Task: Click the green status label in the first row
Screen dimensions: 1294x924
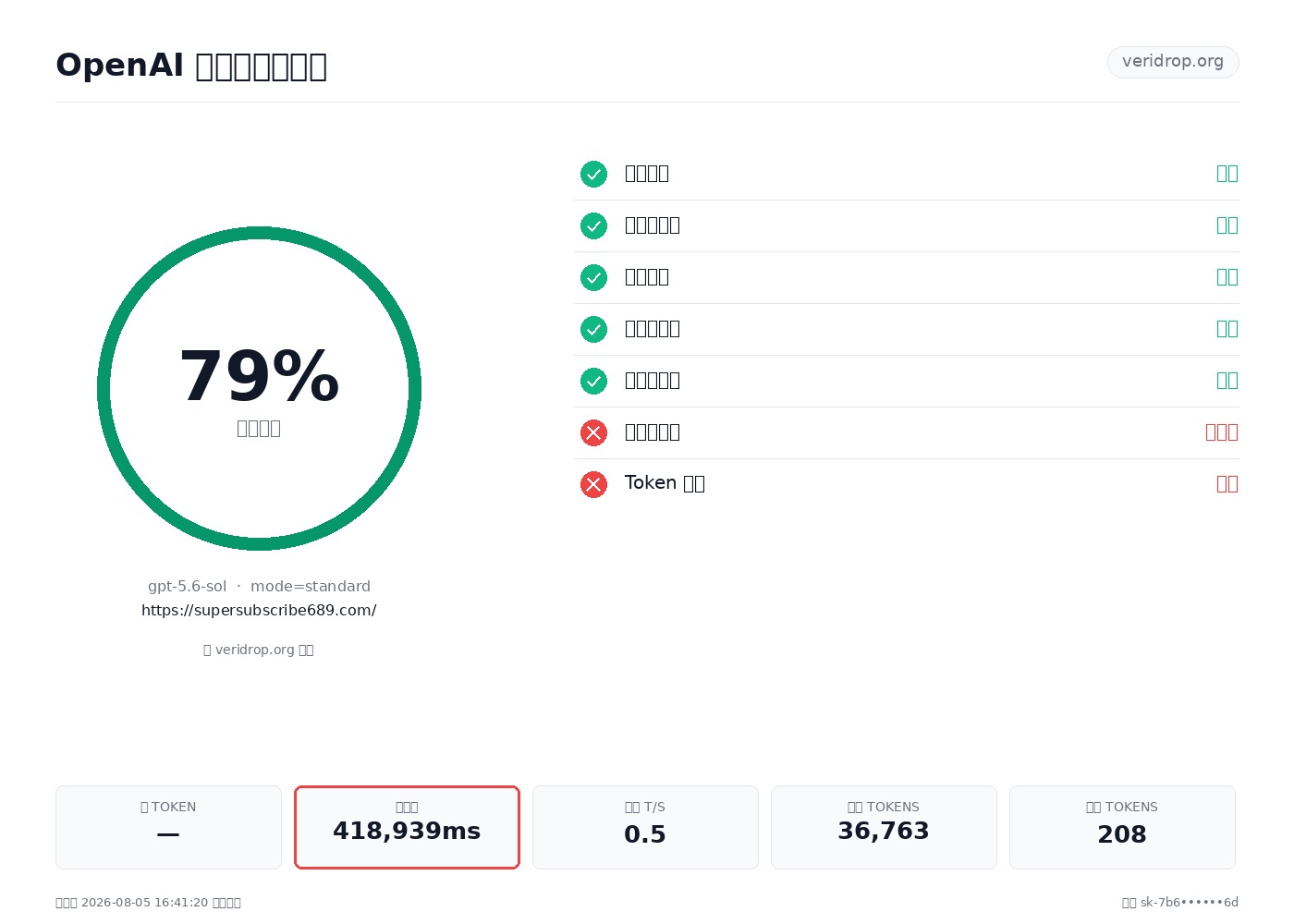Action: [x=1227, y=174]
